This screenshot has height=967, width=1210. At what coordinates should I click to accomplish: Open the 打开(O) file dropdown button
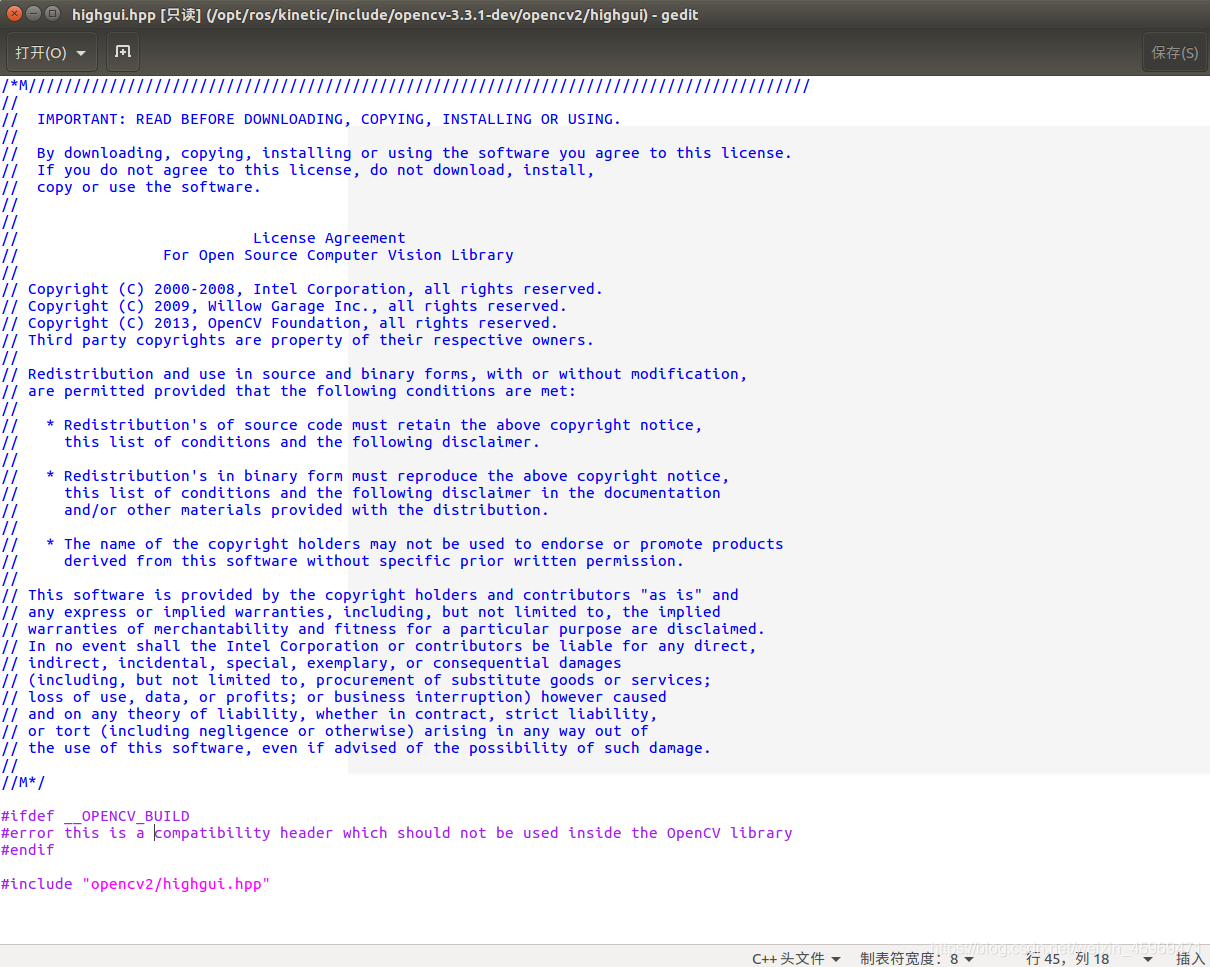[x=51, y=52]
